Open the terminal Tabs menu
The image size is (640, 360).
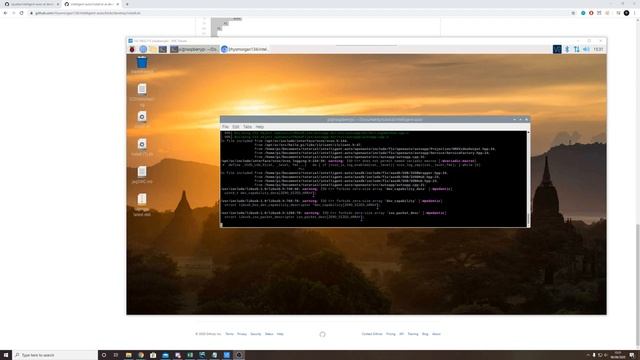pyautogui.click(x=247, y=127)
